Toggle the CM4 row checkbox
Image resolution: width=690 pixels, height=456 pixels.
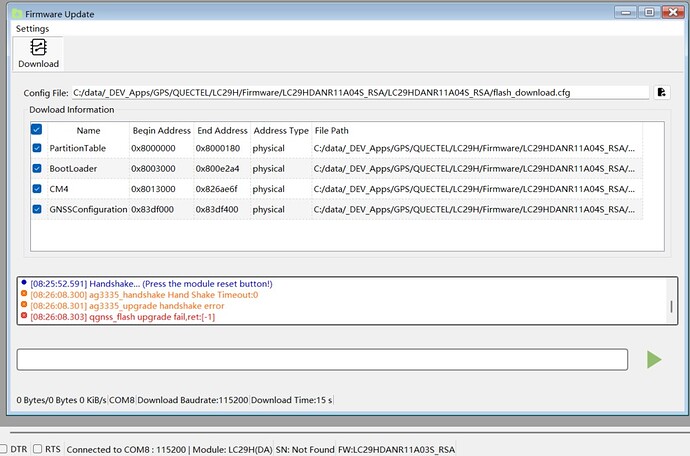click(37, 189)
